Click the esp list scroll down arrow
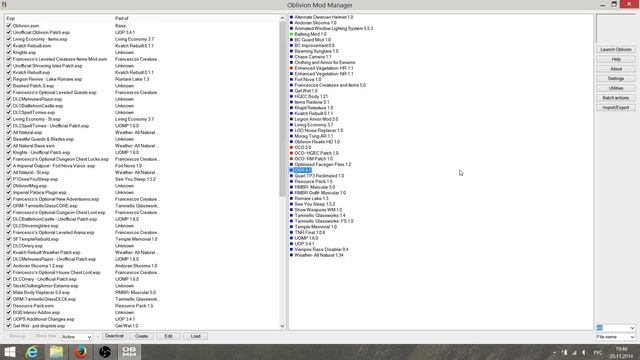This screenshot has width=640, height=360. click(x=282, y=326)
